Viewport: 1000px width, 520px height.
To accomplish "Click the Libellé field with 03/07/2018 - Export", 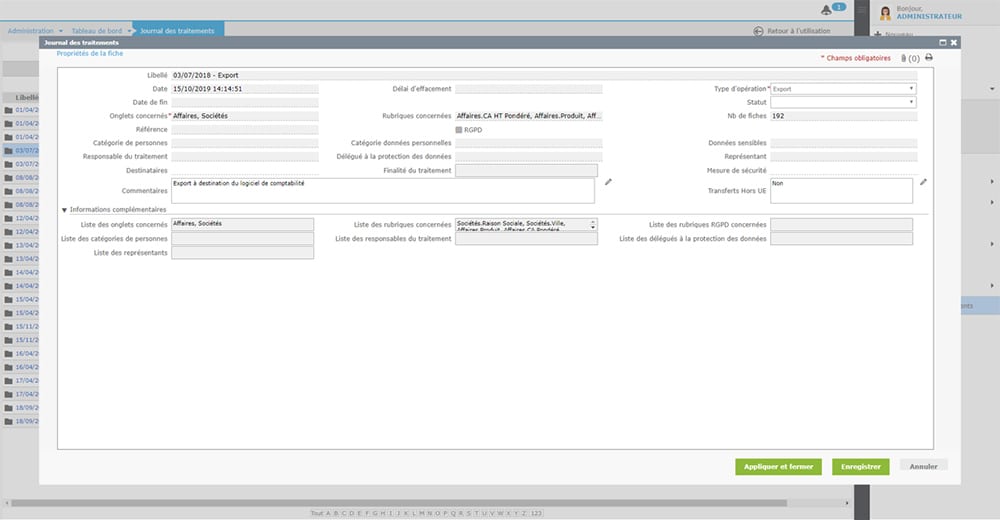I will (x=544, y=75).
